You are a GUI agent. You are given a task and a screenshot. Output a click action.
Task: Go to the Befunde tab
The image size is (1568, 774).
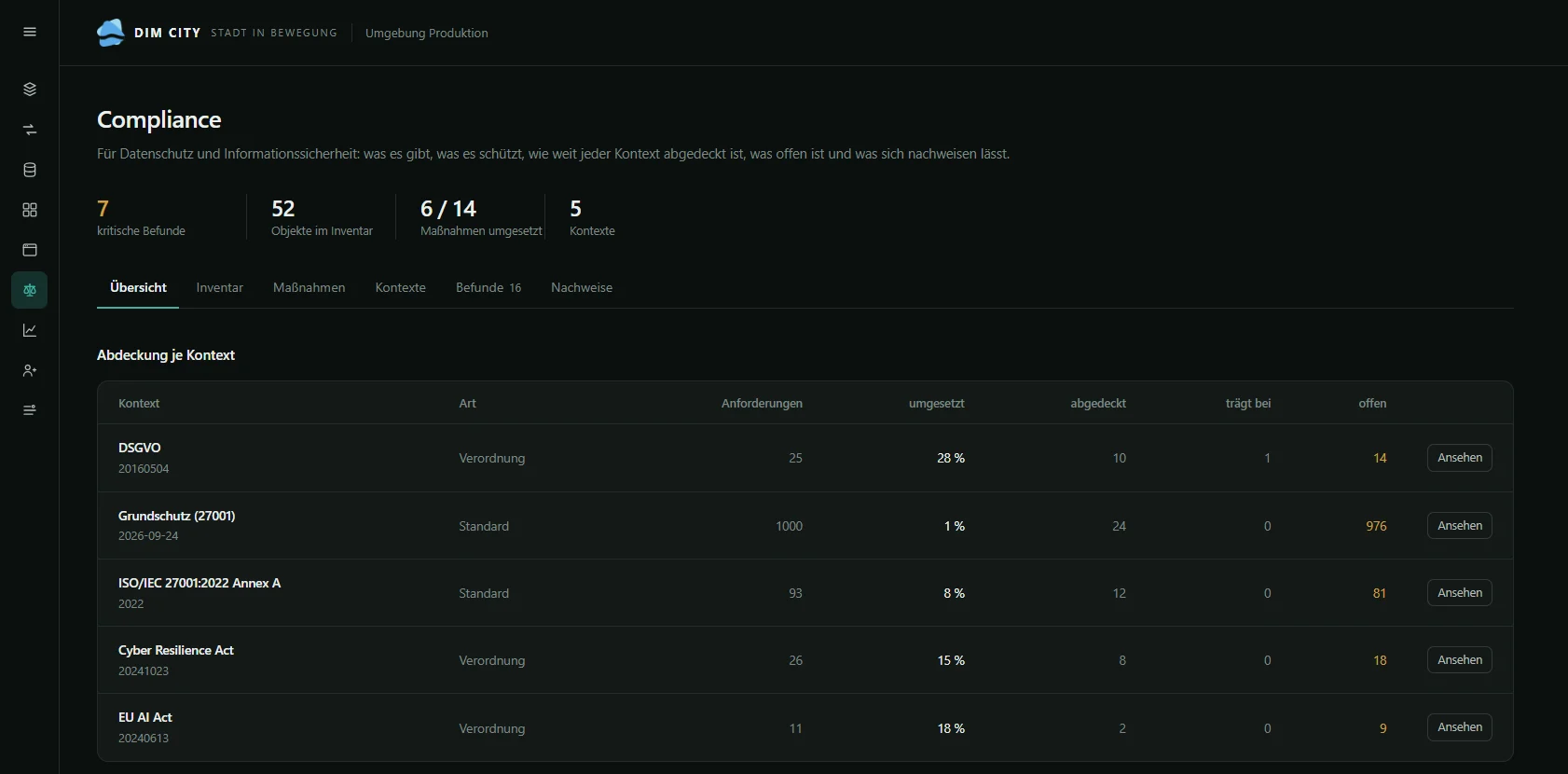(488, 287)
